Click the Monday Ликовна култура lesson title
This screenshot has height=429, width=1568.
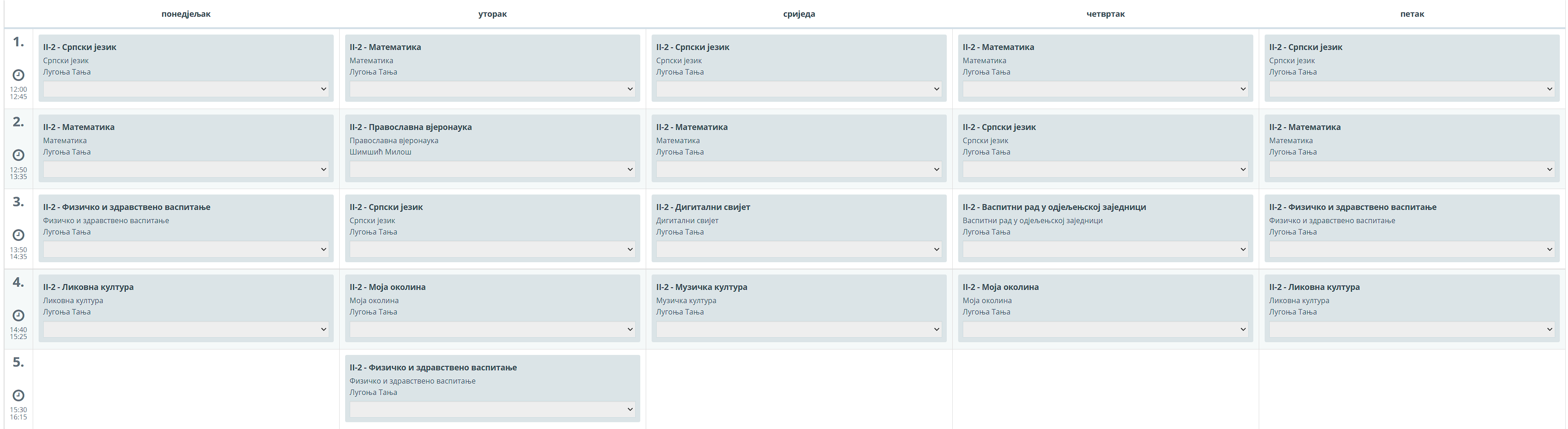[x=88, y=287]
